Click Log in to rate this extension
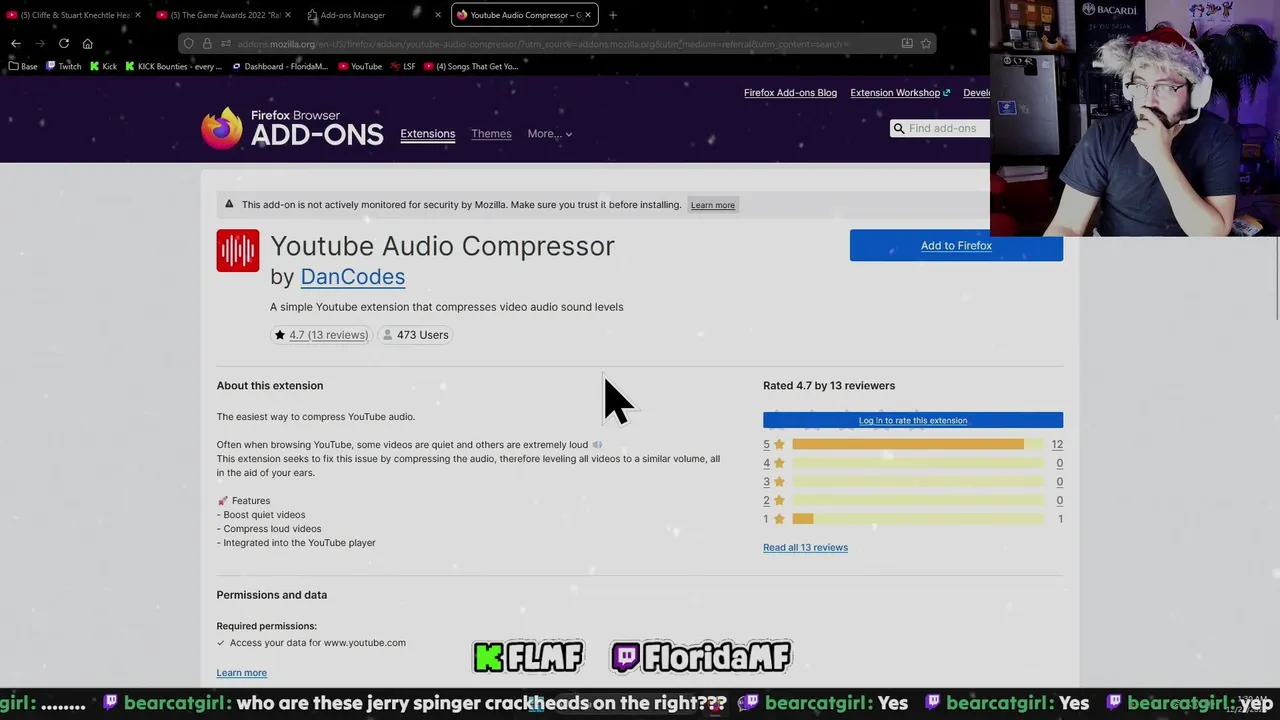The width and height of the screenshot is (1280, 720). [913, 420]
